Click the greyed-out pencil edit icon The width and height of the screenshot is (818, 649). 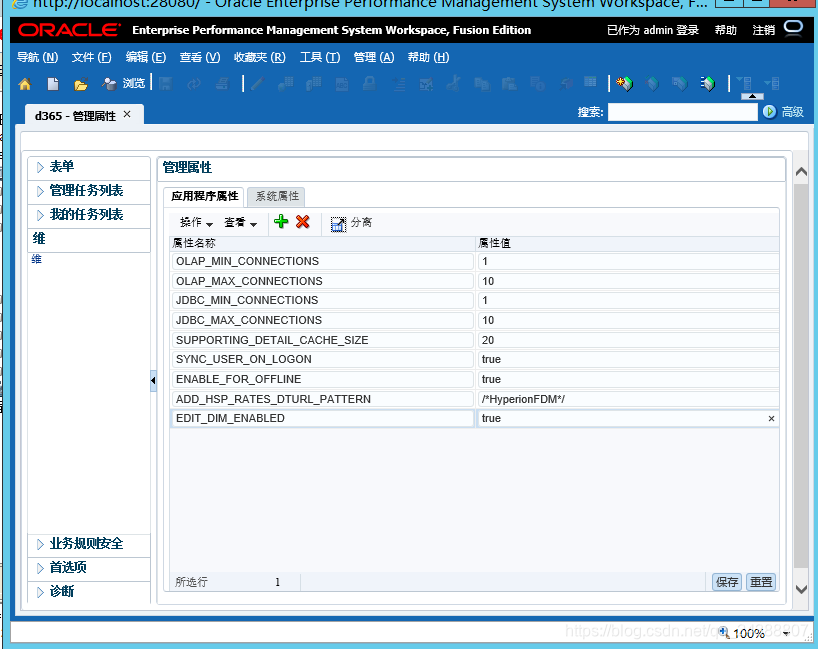257,83
